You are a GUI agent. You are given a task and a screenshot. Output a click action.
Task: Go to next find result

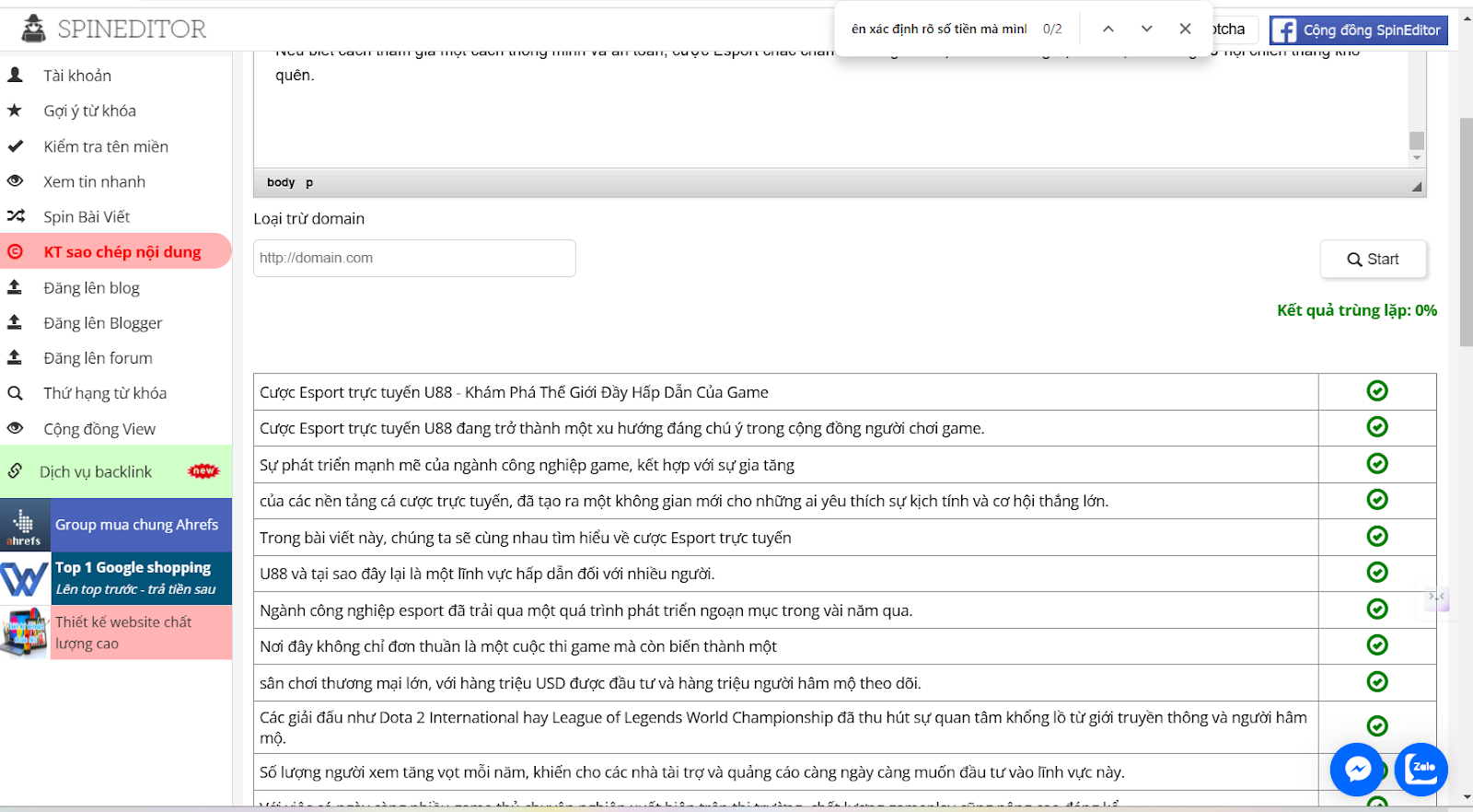(1147, 29)
